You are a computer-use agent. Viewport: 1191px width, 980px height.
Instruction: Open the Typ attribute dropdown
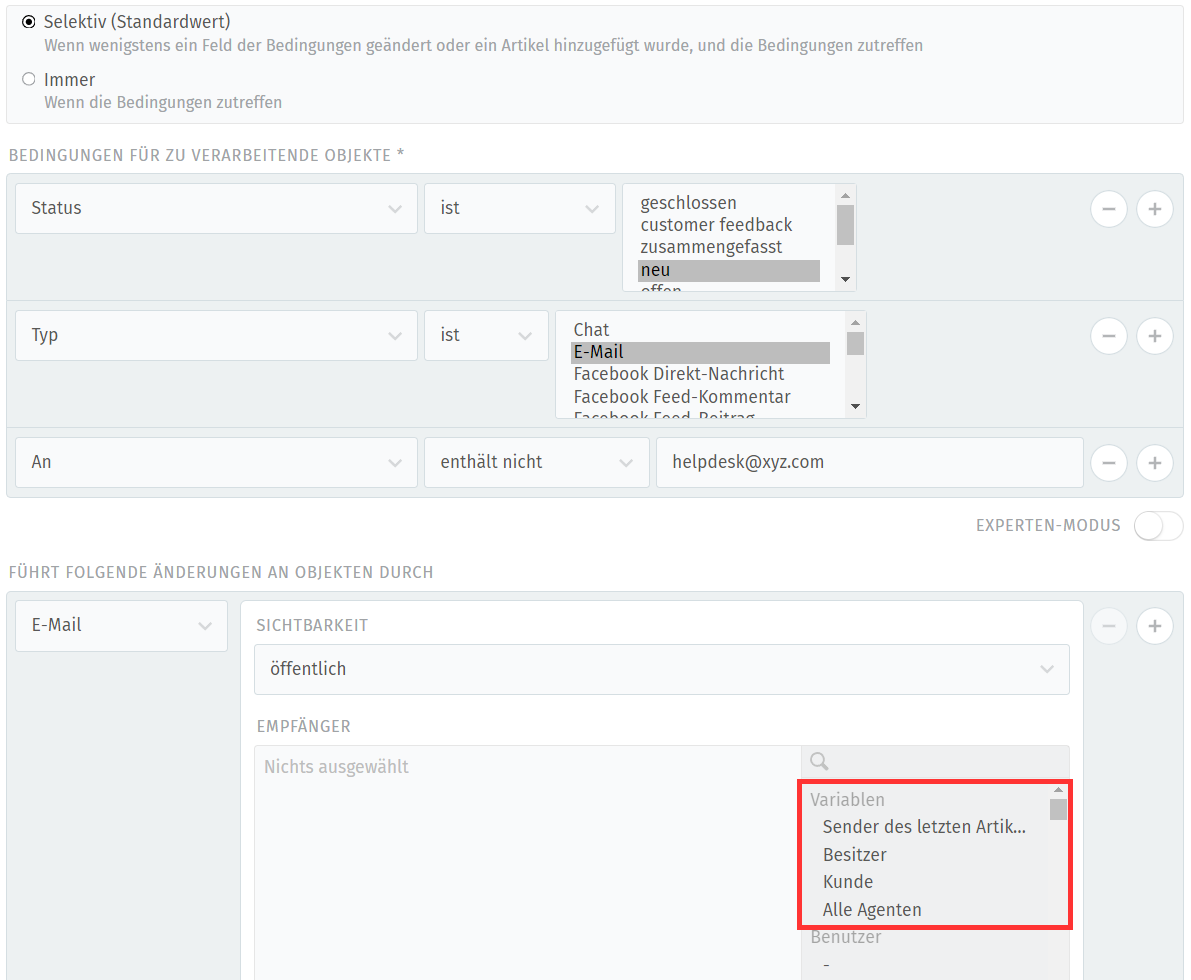pos(216,335)
